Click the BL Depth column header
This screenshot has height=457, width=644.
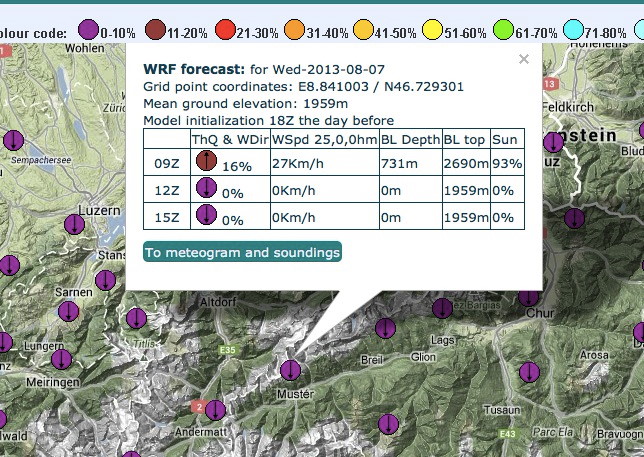click(410, 139)
